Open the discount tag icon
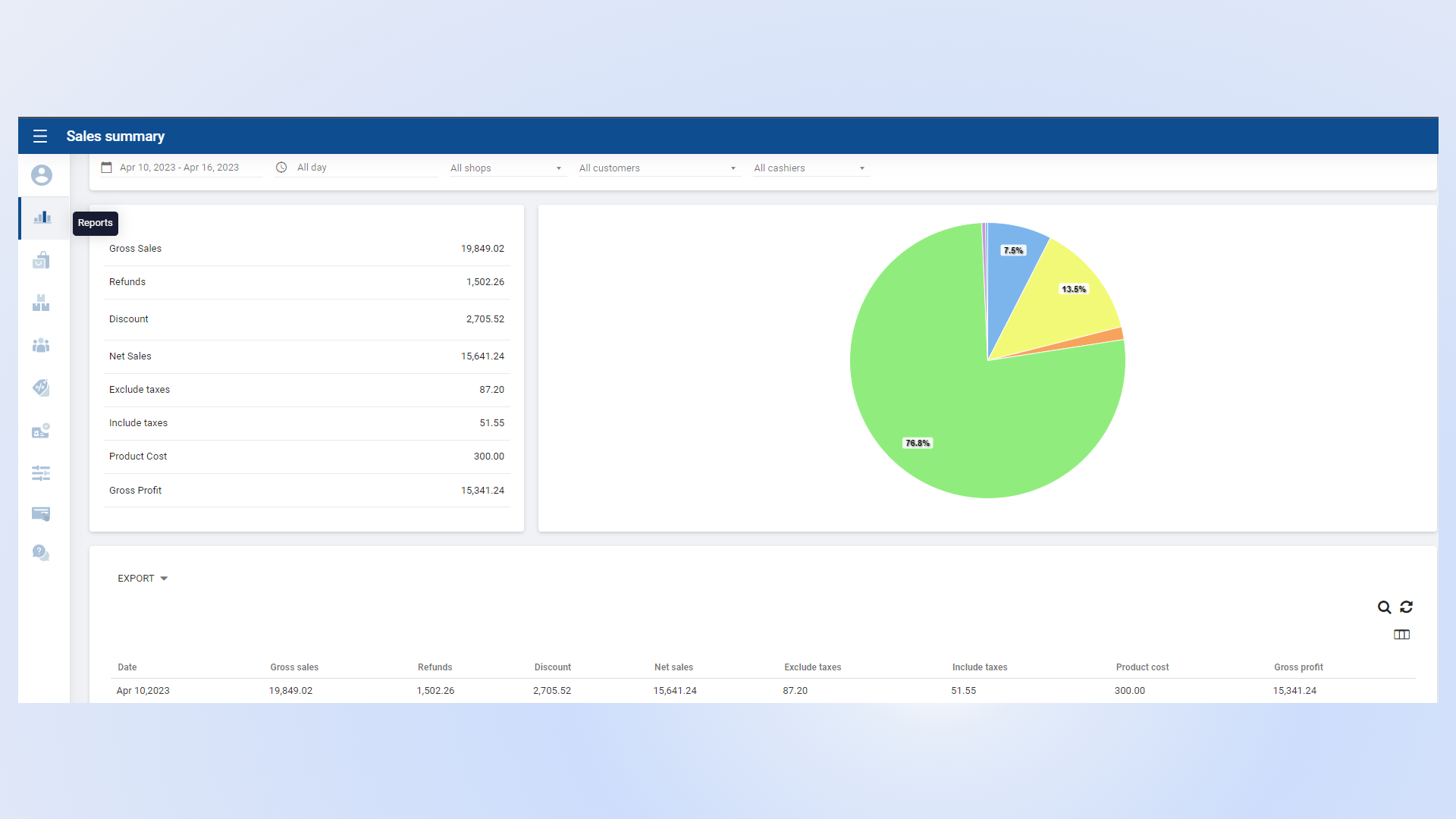The height and width of the screenshot is (819, 1456). pyautogui.click(x=41, y=388)
